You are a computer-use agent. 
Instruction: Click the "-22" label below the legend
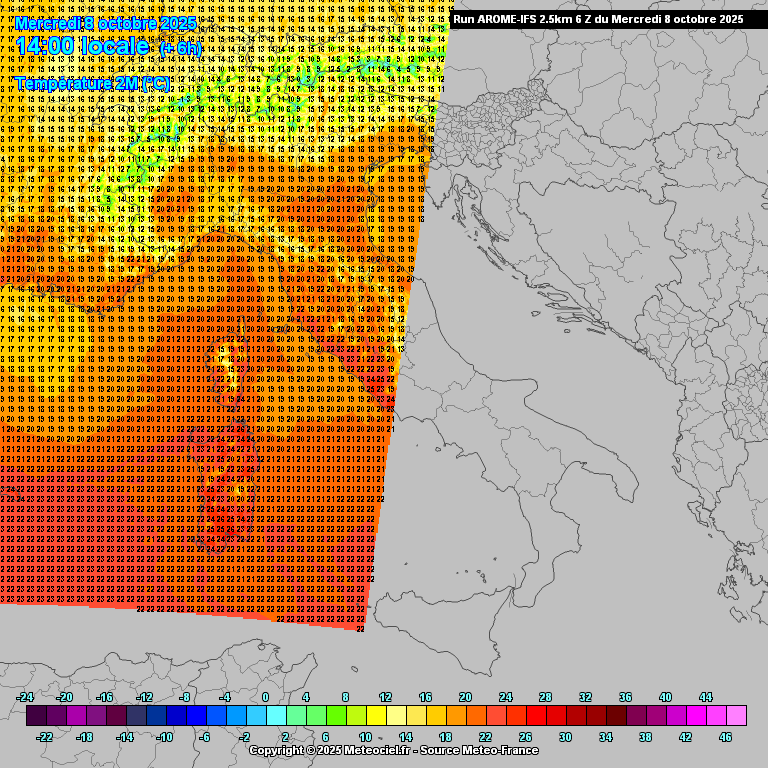pos(44,737)
